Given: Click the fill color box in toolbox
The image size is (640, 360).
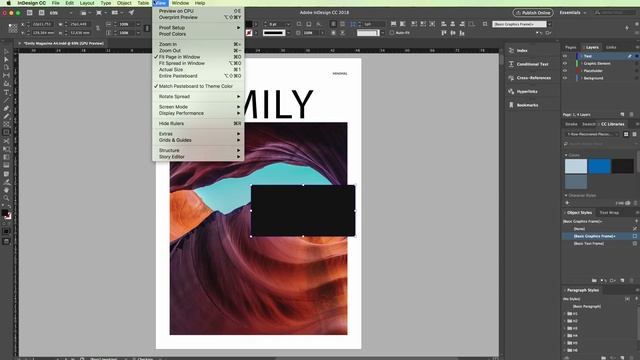Looking at the screenshot, I should click(x=5, y=213).
